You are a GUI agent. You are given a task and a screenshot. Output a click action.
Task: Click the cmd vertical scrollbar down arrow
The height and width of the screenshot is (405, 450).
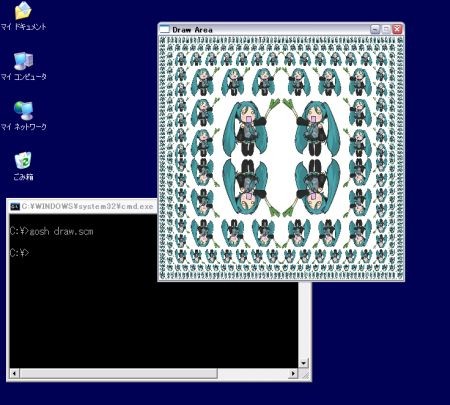pos(303,363)
